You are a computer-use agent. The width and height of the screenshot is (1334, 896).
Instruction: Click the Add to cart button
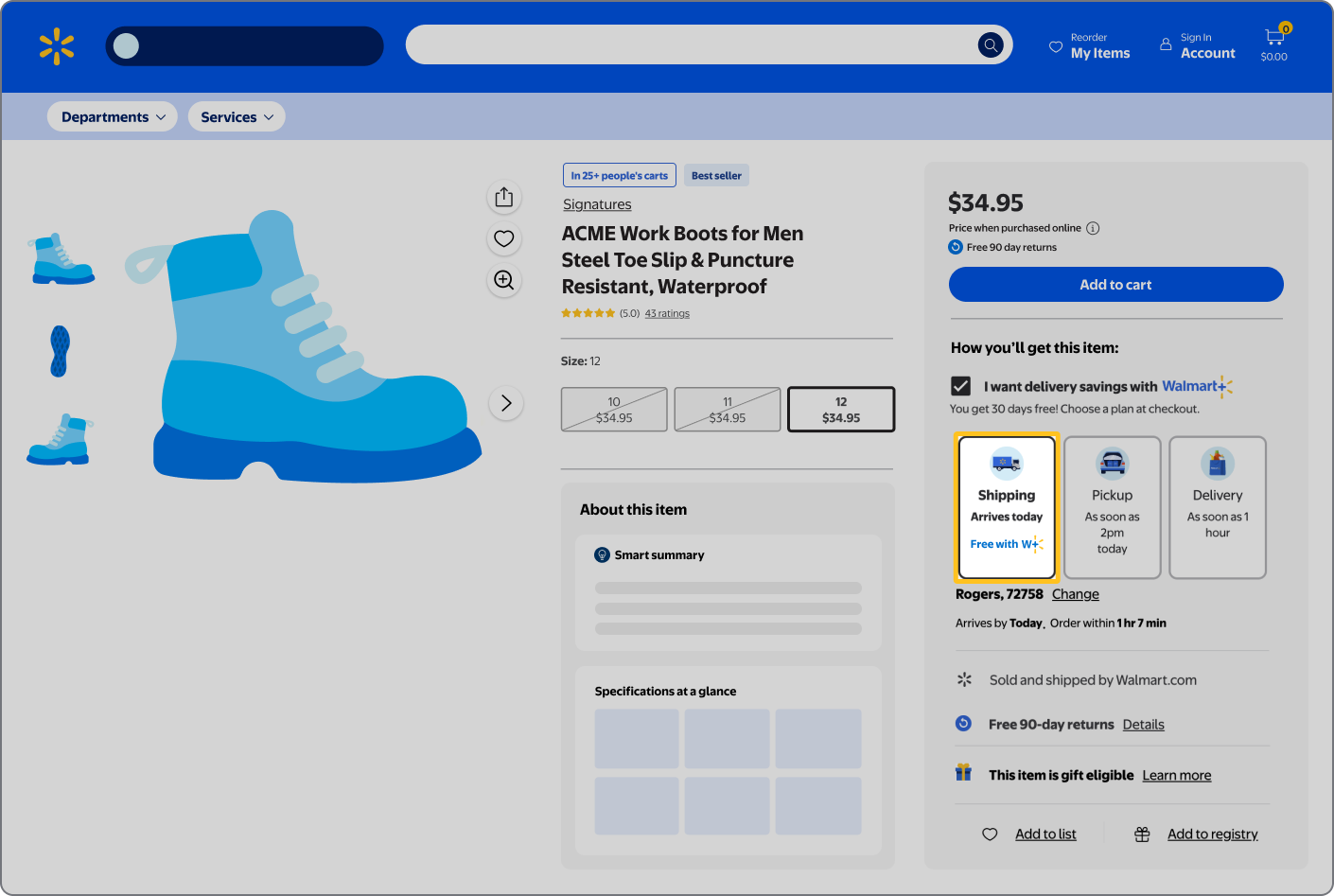[1115, 285]
